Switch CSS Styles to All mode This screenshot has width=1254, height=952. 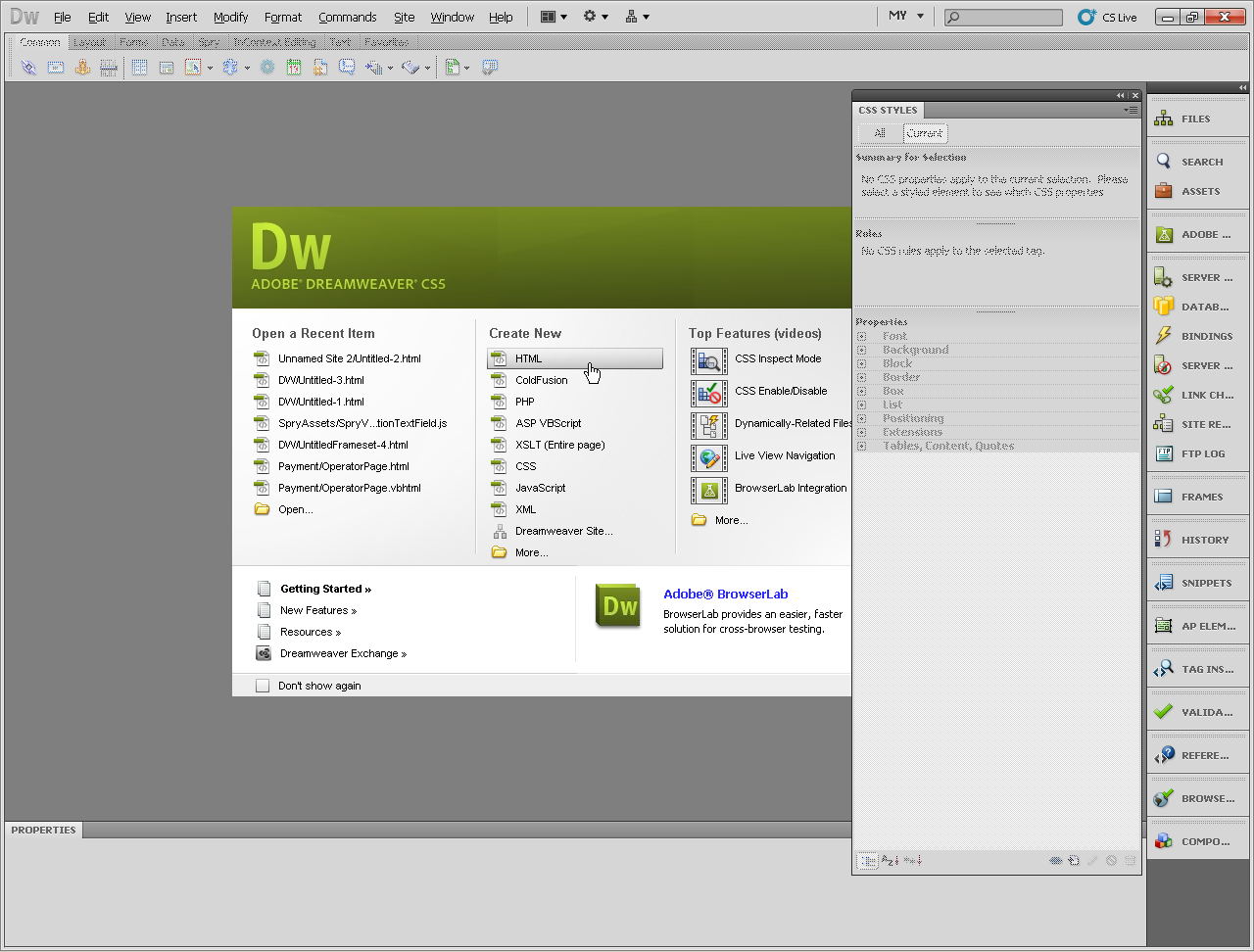point(880,133)
